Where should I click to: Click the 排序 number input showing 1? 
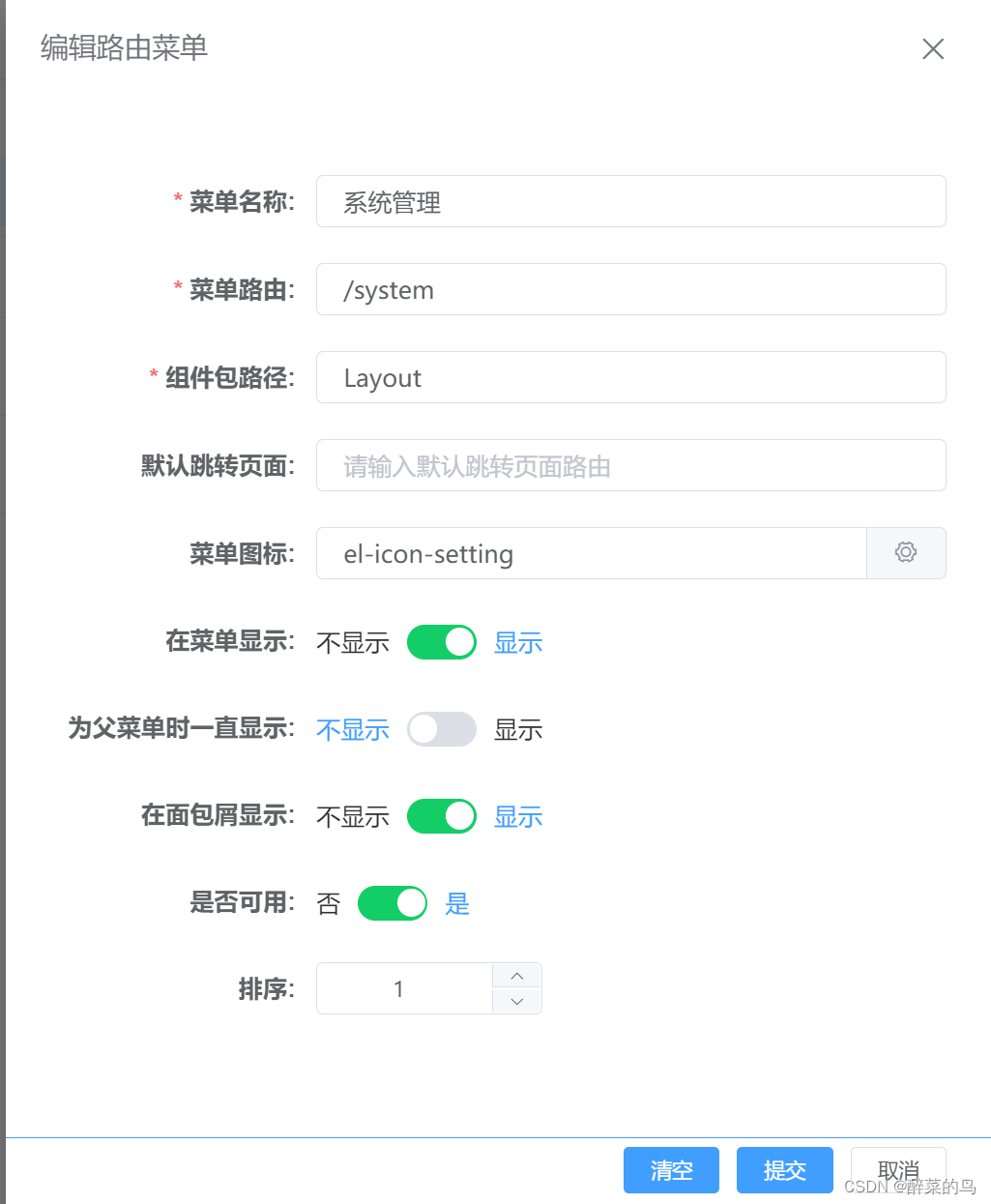tap(404, 988)
